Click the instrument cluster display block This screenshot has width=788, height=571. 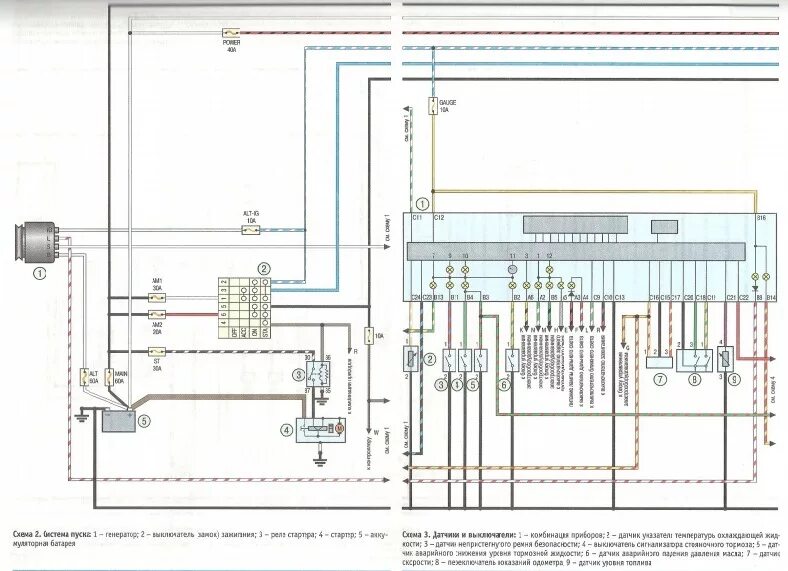tap(575, 225)
